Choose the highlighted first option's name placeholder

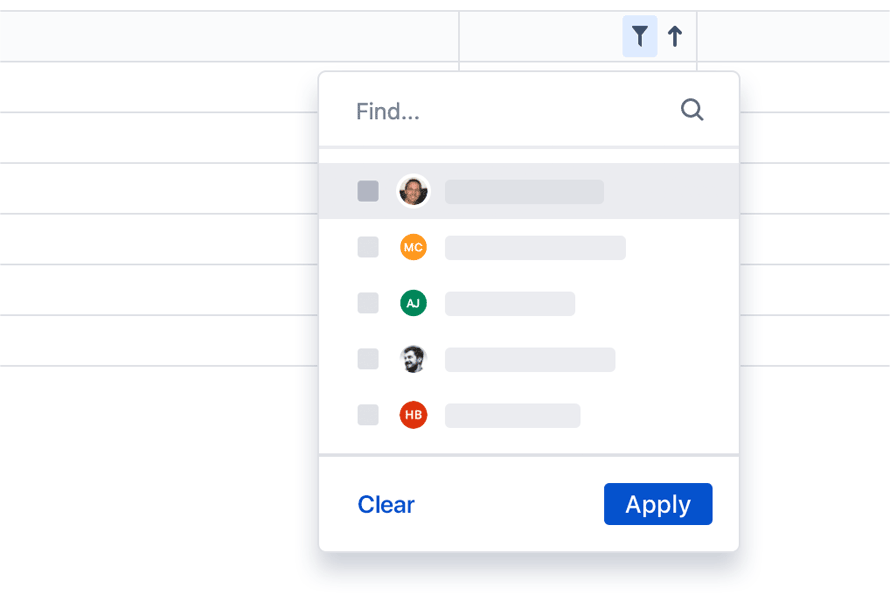(x=524, y=192)
